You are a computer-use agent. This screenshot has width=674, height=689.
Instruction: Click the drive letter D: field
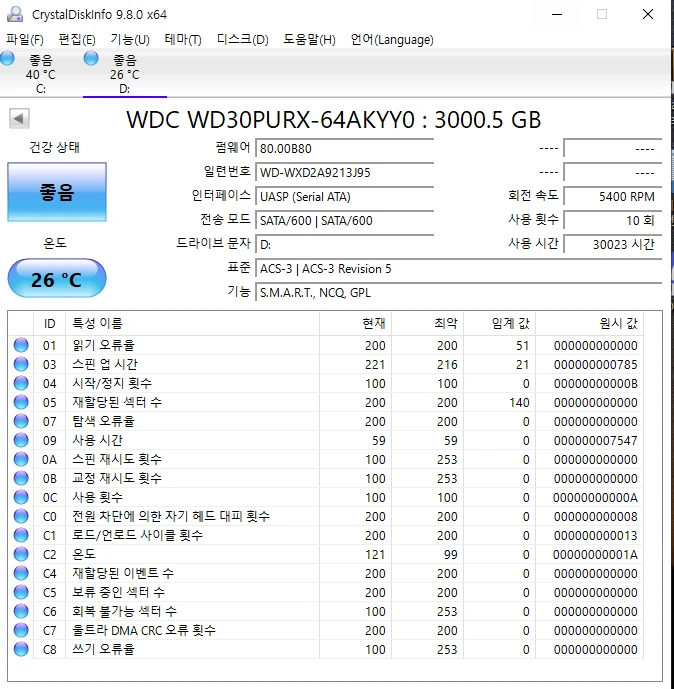[345, 244]
